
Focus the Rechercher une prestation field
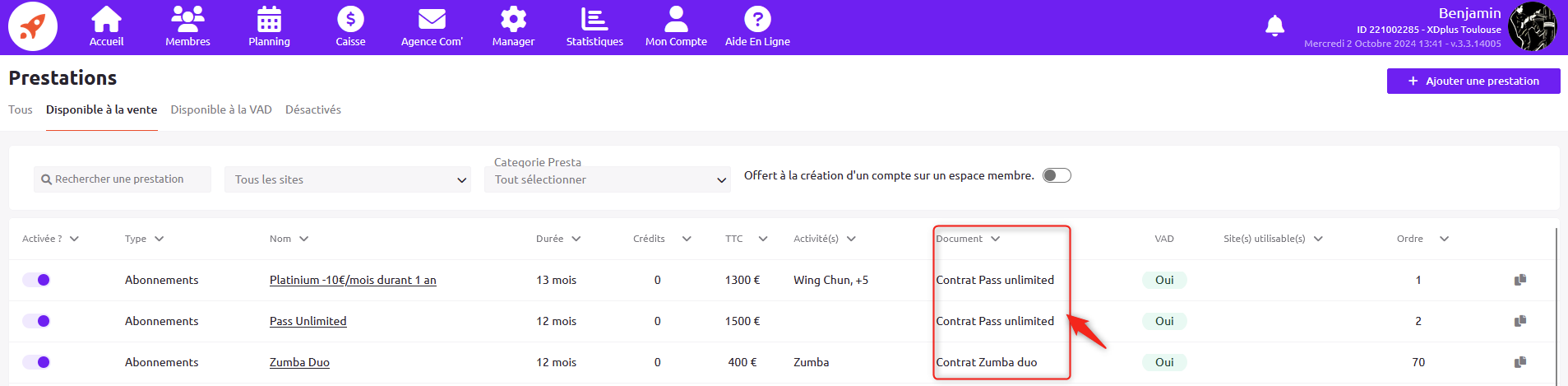pos(123,179)
